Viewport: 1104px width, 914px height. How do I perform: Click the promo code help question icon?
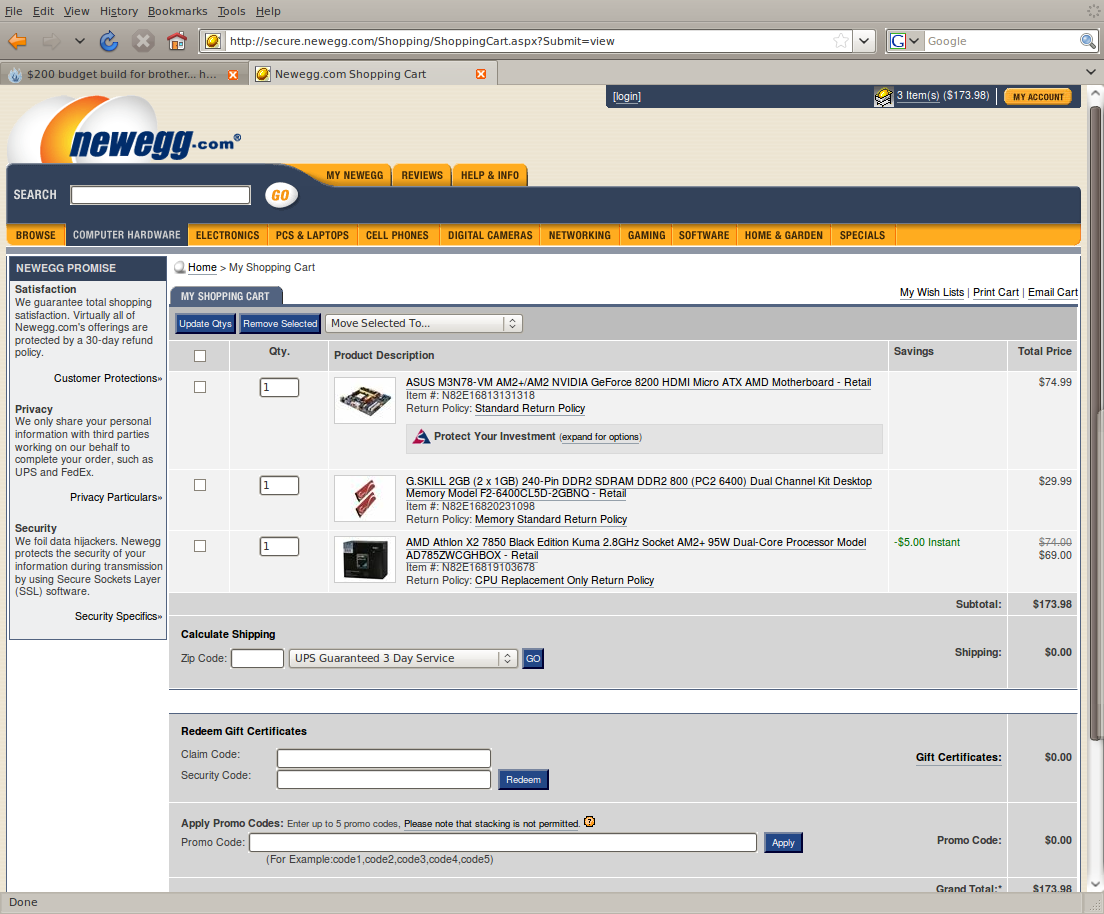[x=589, y=822]
